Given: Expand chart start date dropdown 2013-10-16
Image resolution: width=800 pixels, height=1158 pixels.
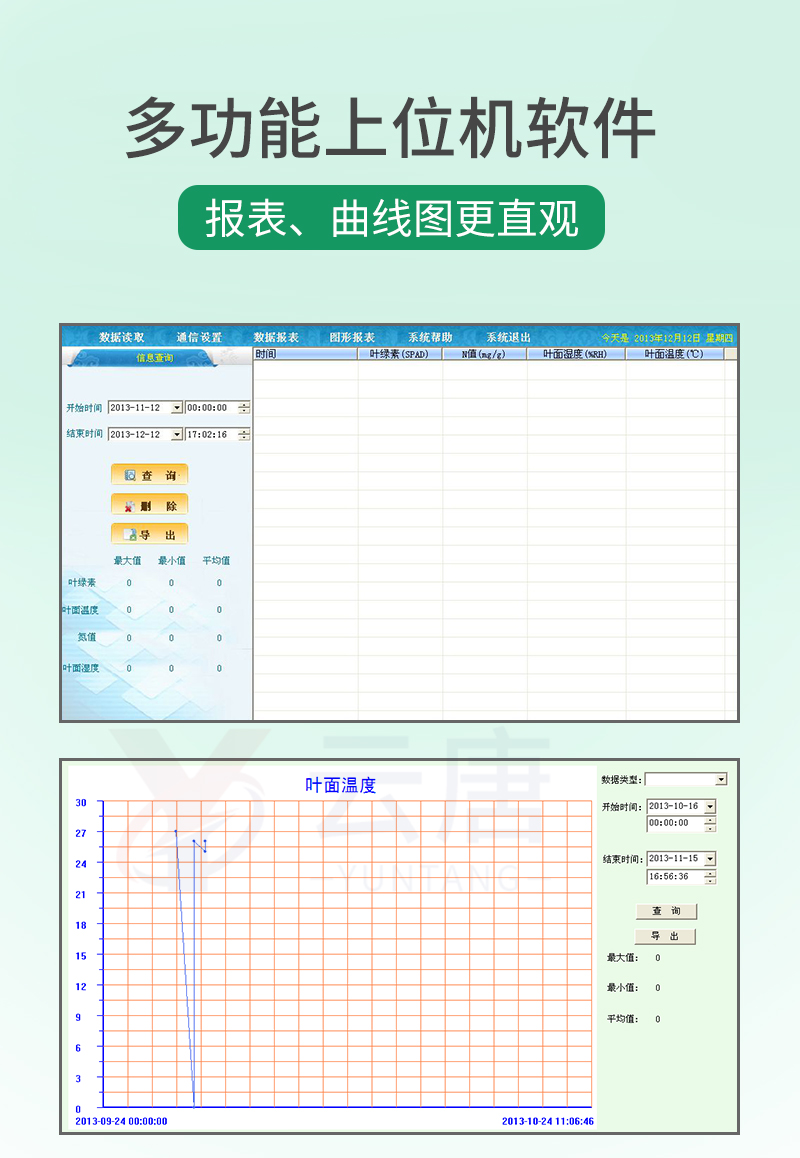Looking at the screenshot, I should point(710,807).
